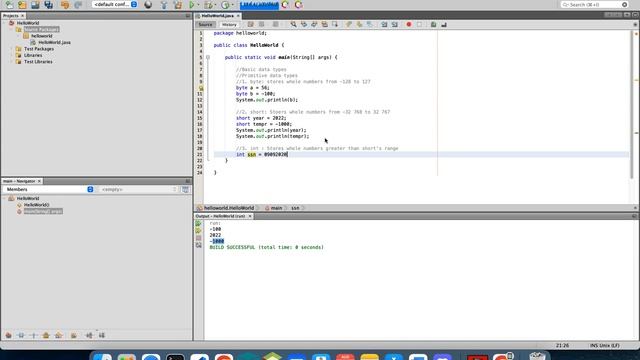Click the Shift Line Left icon
640x360 pixels.
[384, 24]
